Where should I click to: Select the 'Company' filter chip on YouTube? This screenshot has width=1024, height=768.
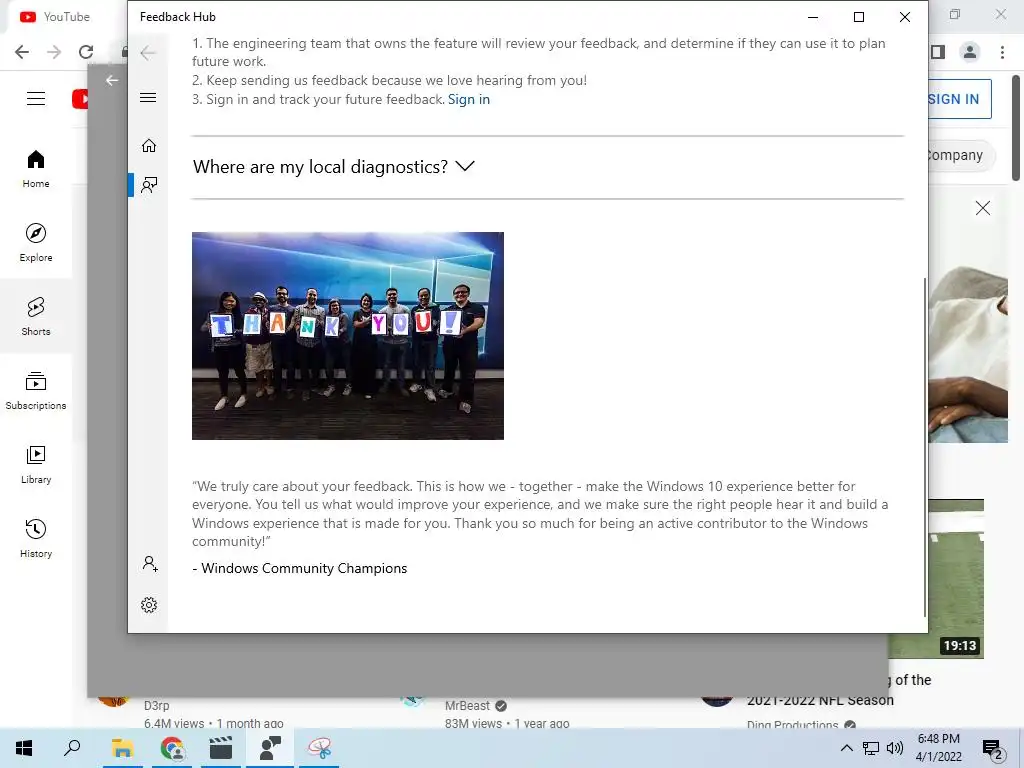coord(961,155)
